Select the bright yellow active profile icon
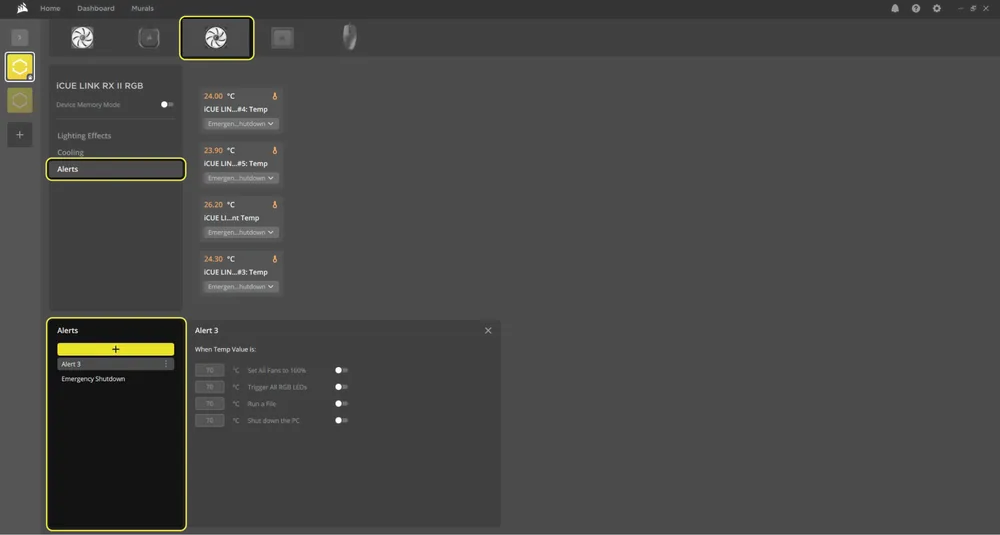This screenshot has height=535, width=1000. [x=20, y=67]
